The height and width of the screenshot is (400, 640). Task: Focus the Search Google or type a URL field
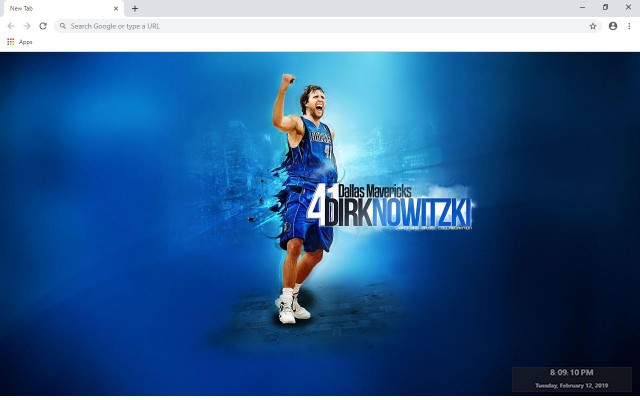point(328,26)
